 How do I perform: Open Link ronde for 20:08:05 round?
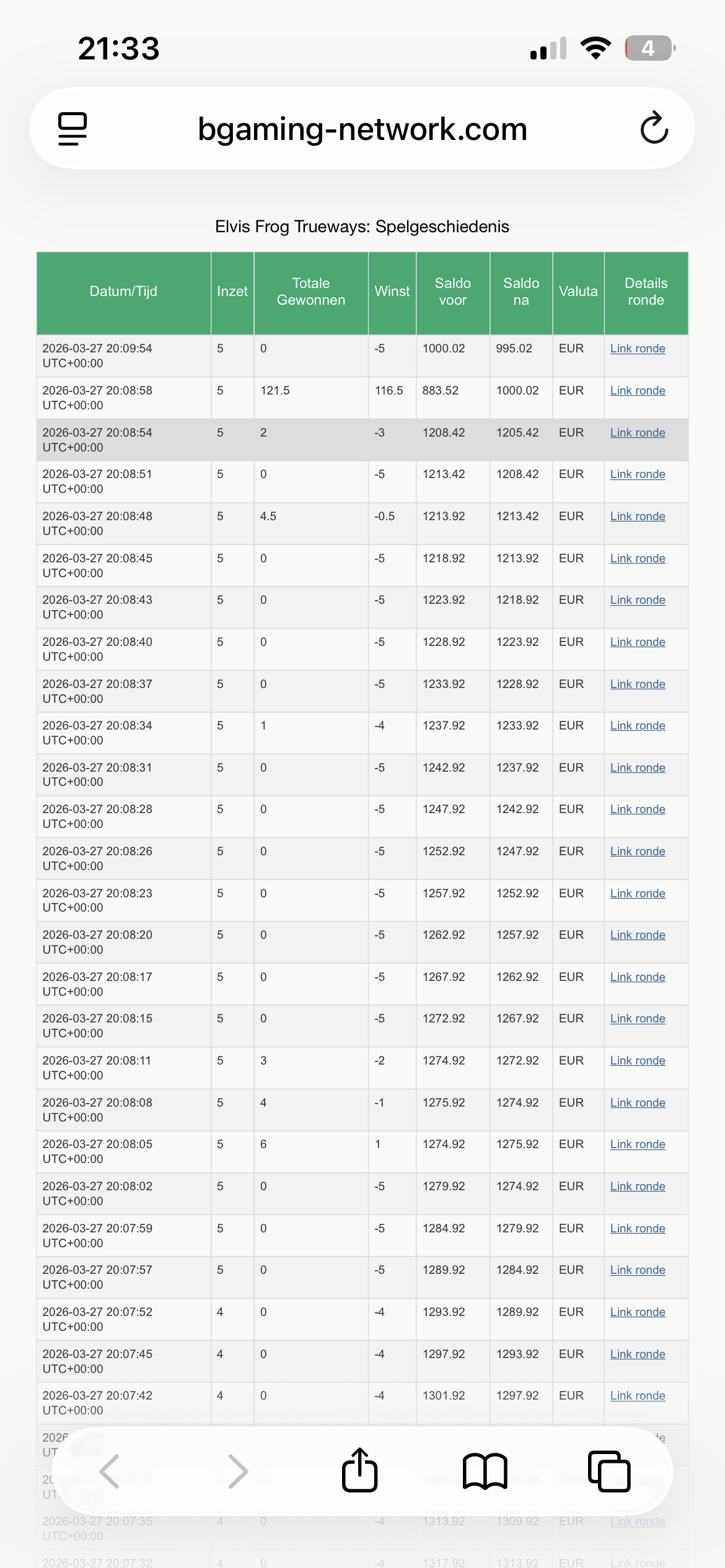click(x=638, y=1144)
